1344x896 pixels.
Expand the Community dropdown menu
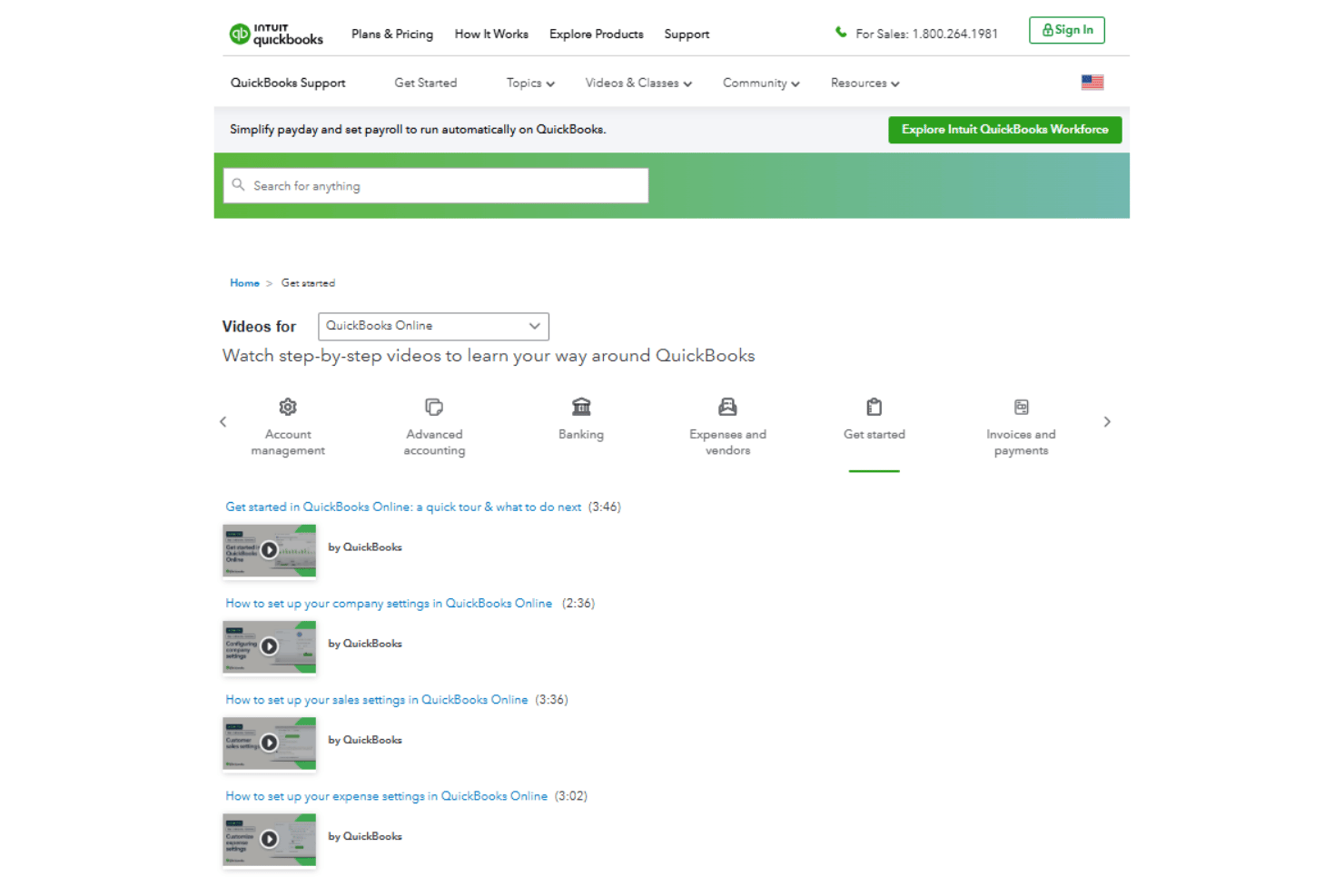pos(761,84)
